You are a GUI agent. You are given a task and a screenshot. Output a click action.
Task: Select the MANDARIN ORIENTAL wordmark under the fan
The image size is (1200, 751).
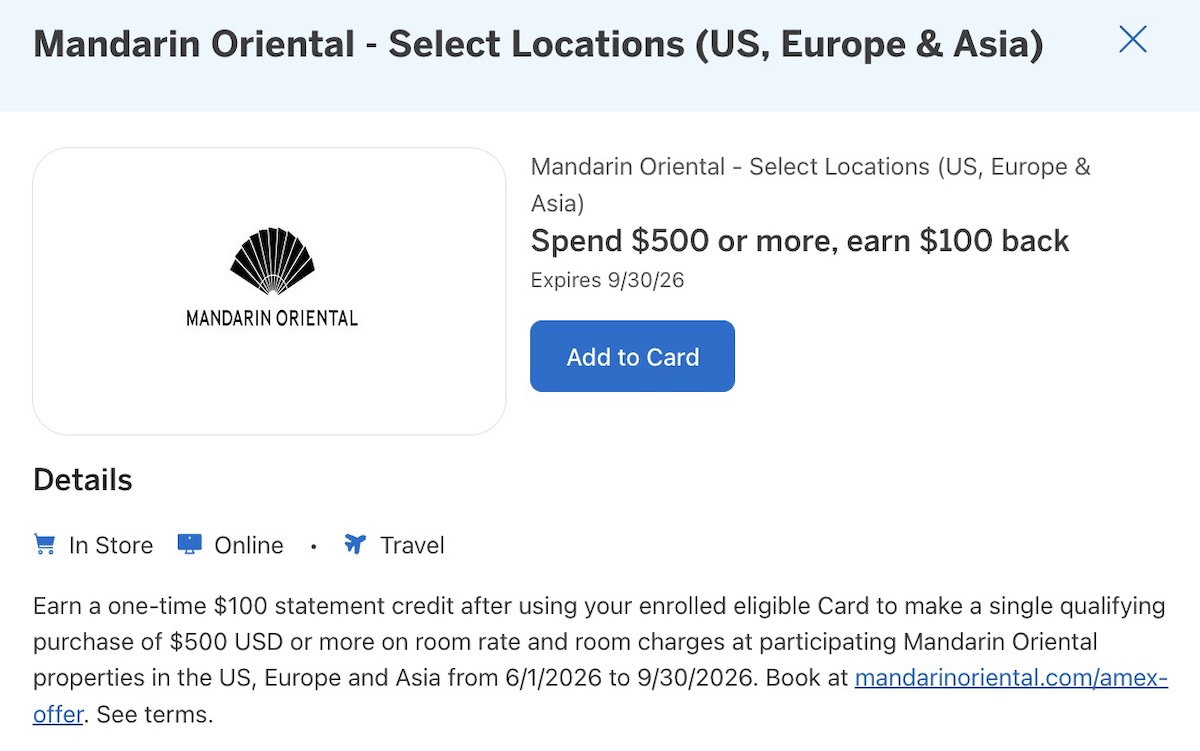pos(272,319)
